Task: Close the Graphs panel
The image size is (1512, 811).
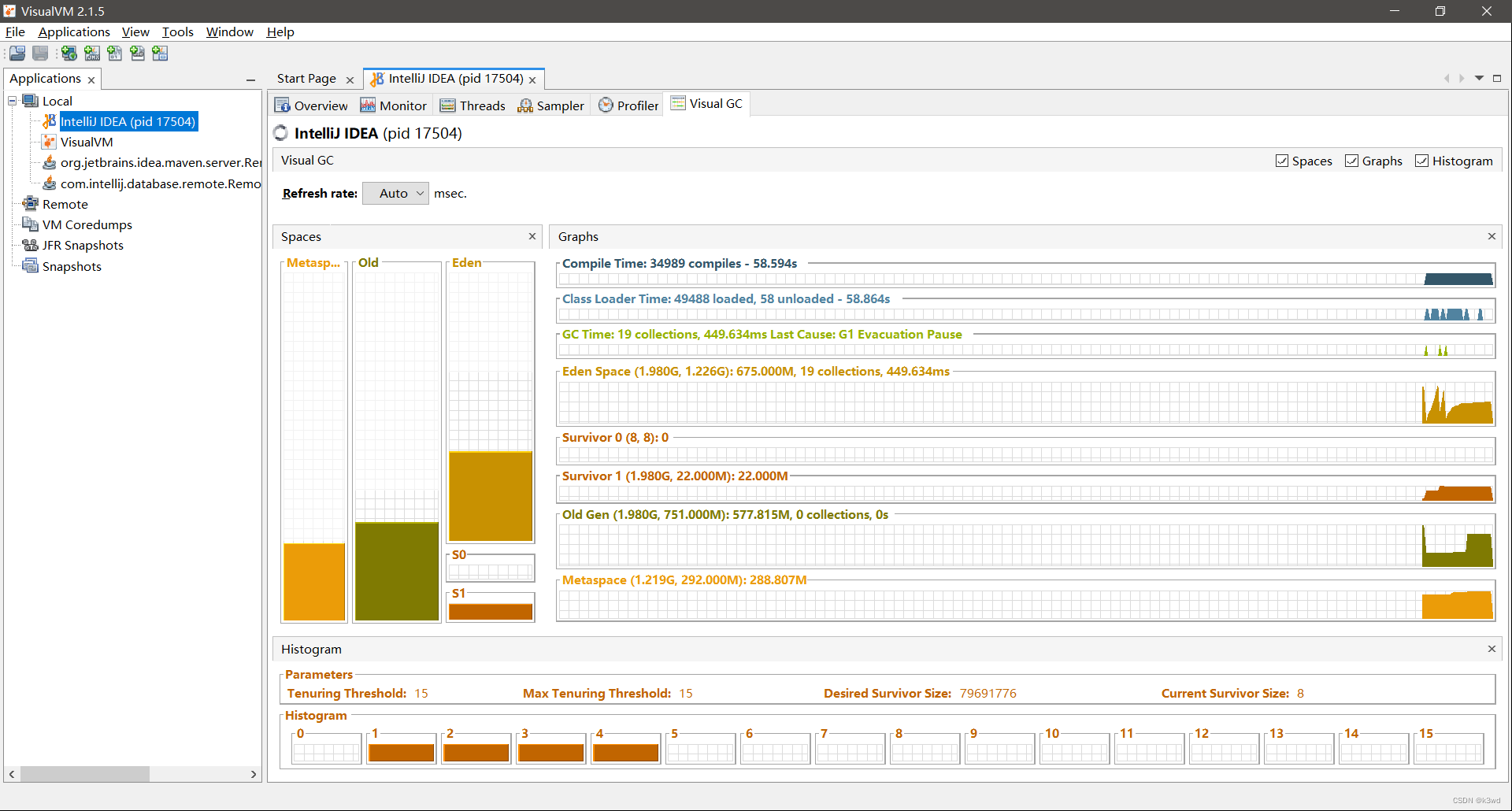Action: tap(1492, 236)
